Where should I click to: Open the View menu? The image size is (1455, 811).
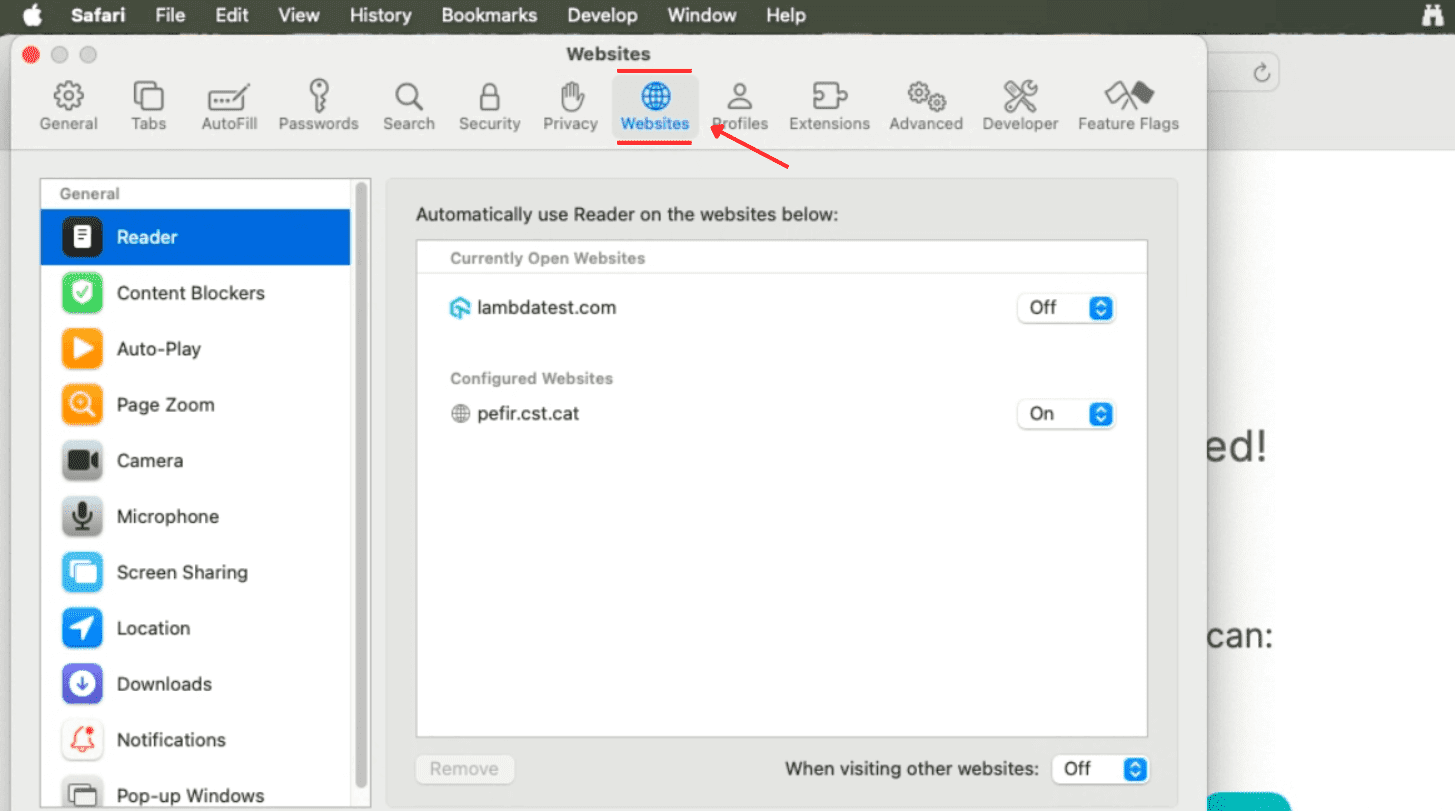[x=299, y=15]
